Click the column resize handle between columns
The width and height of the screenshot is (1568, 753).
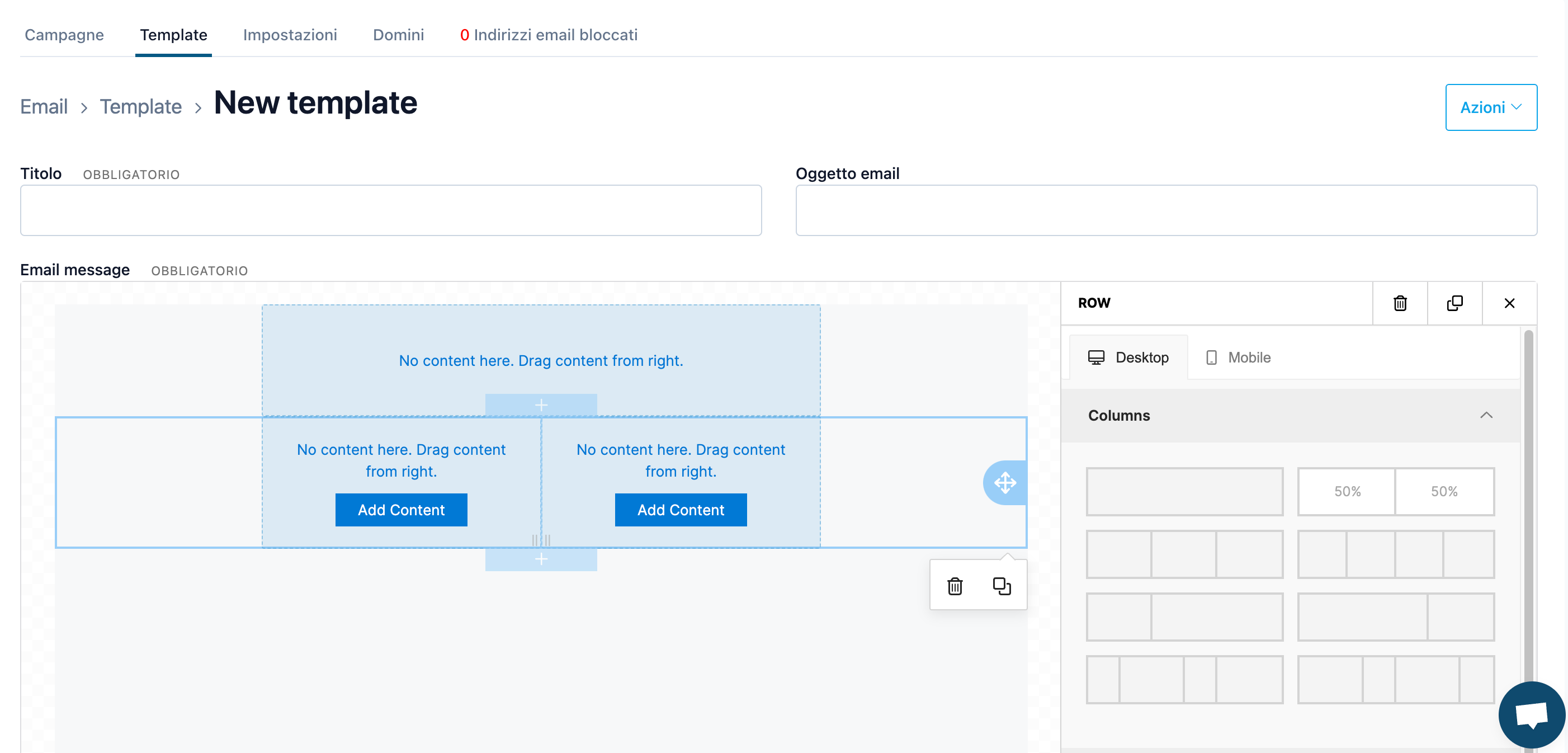point(541,540)
